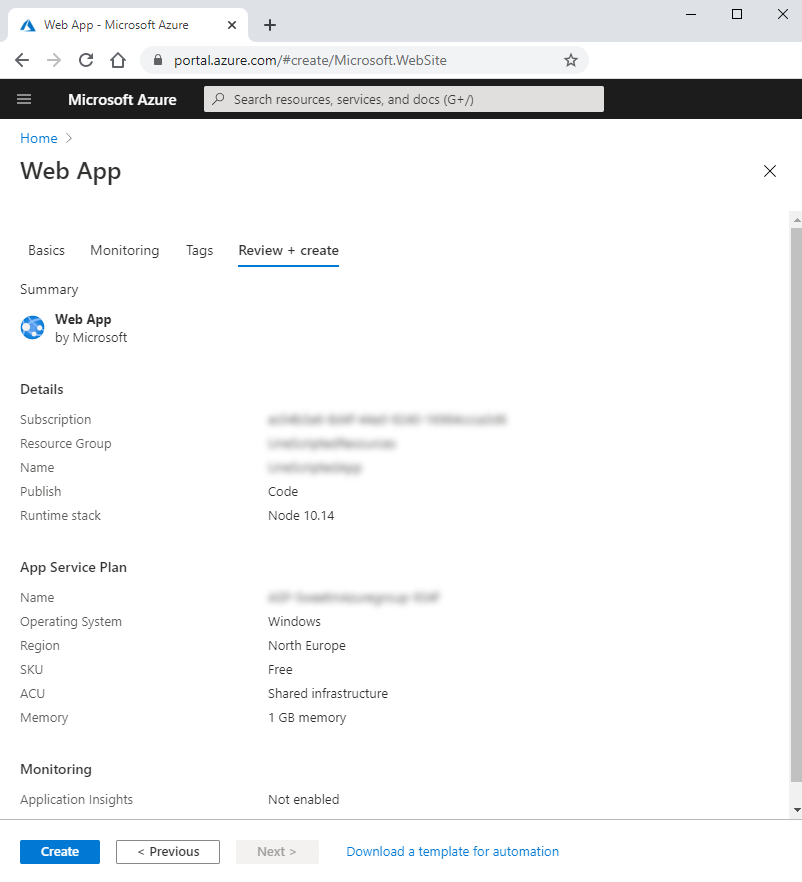
Task: Bookmark this page with the star icon
Action: pos(571,60)
